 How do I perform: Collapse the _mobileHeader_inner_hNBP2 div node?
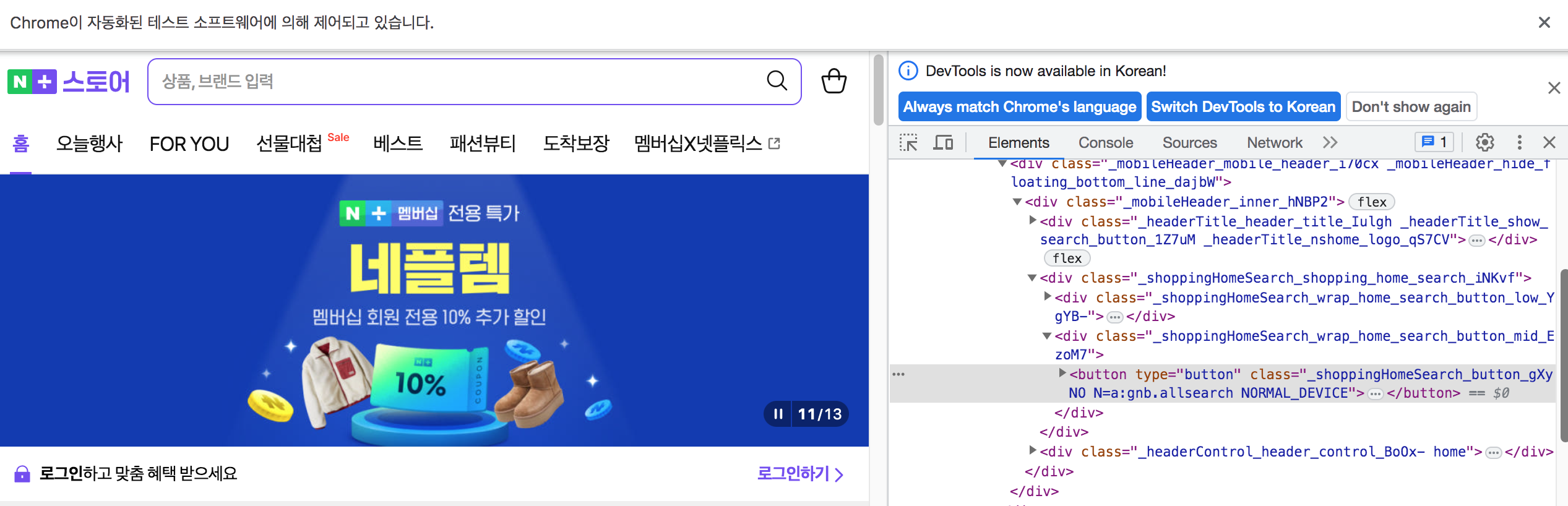point(1017,202)
